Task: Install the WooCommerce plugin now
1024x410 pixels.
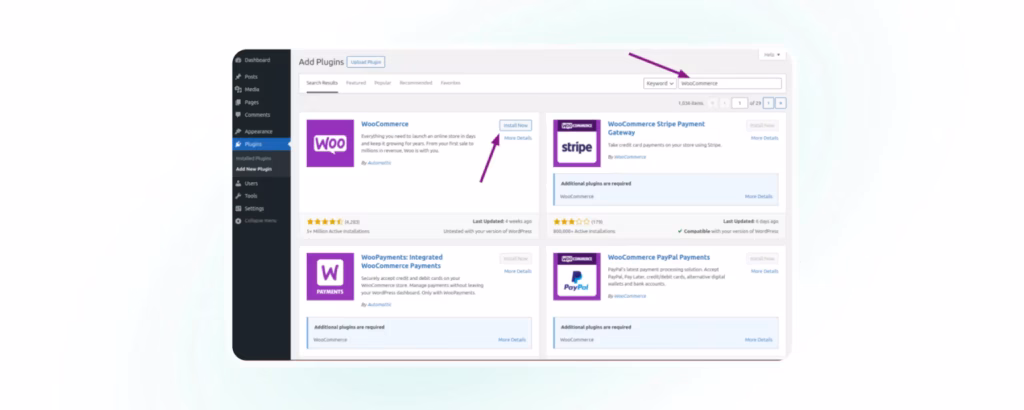Action: (516, 125)
